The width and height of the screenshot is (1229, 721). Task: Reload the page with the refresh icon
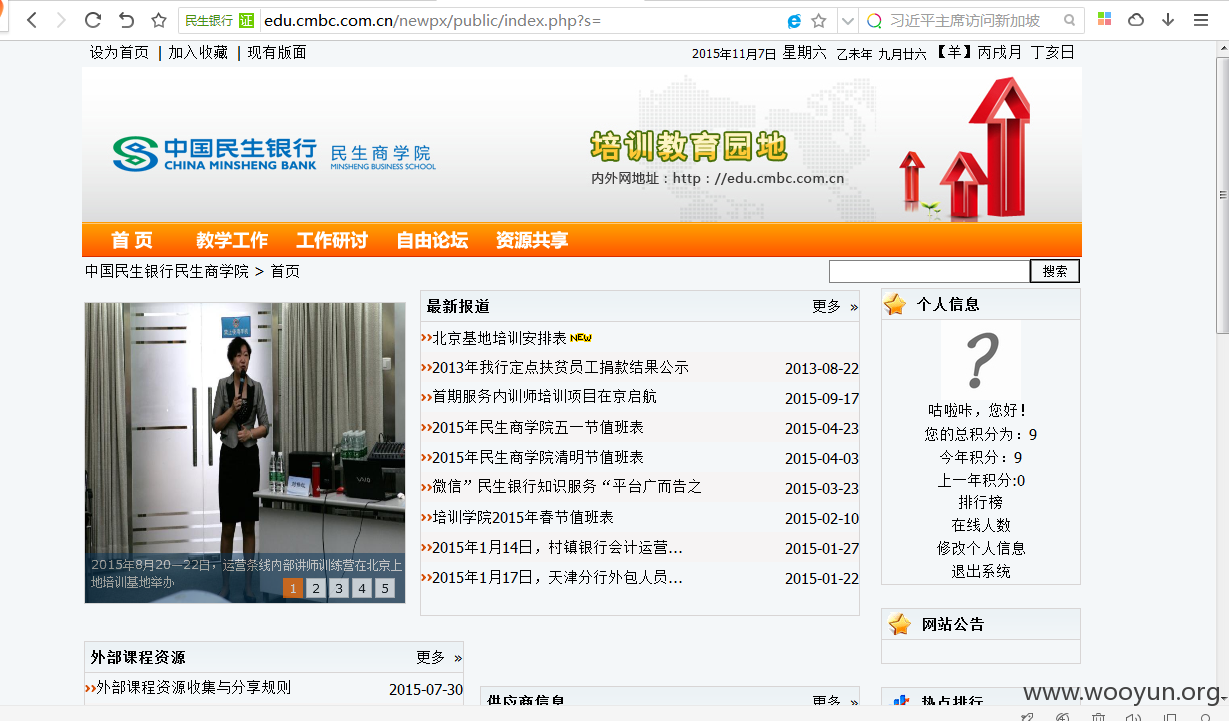[93, 20]
